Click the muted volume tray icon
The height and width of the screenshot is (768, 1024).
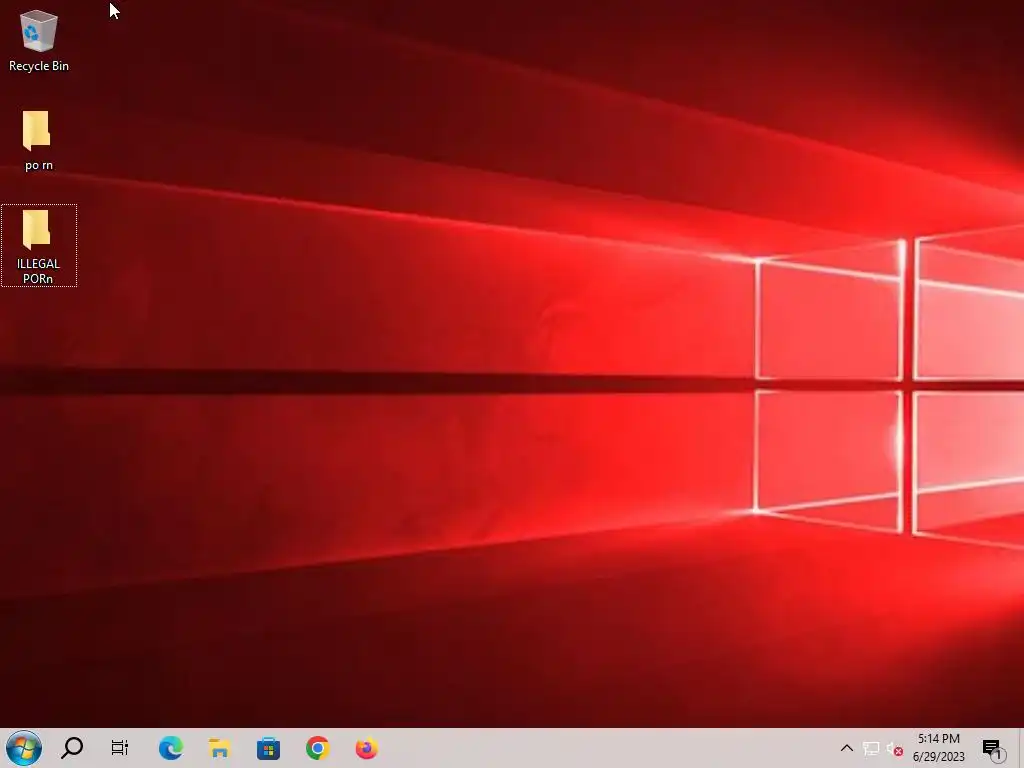pos(895,748)
